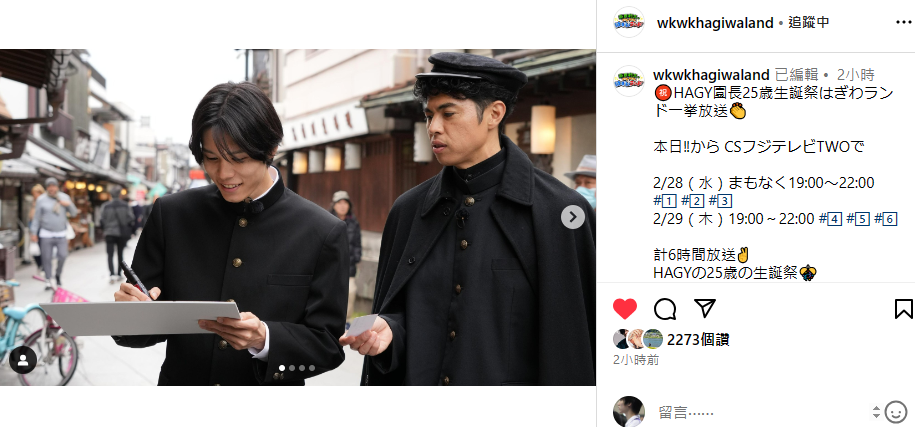Open the comment speech bubble icon

pyautogui.click(x=665, y=309)
